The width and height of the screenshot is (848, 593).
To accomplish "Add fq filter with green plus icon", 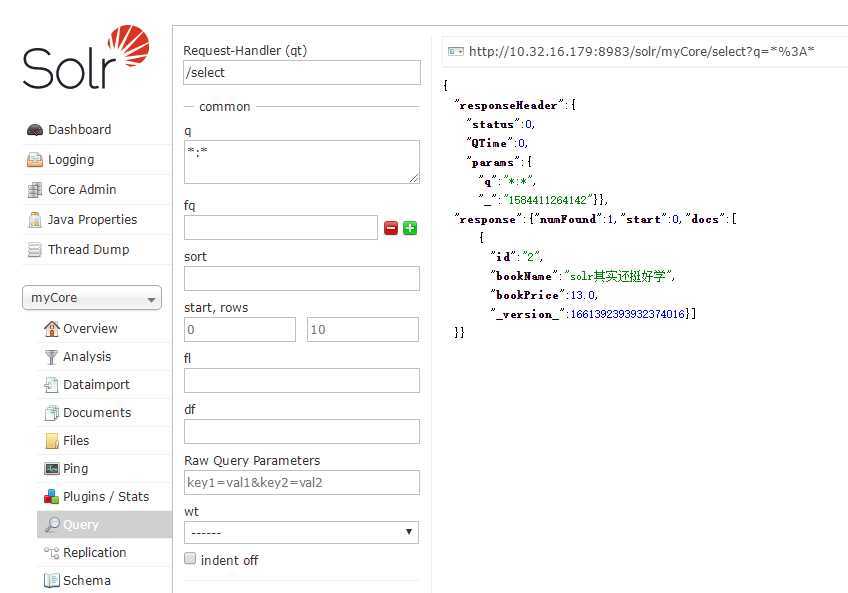I will (410, 228).
